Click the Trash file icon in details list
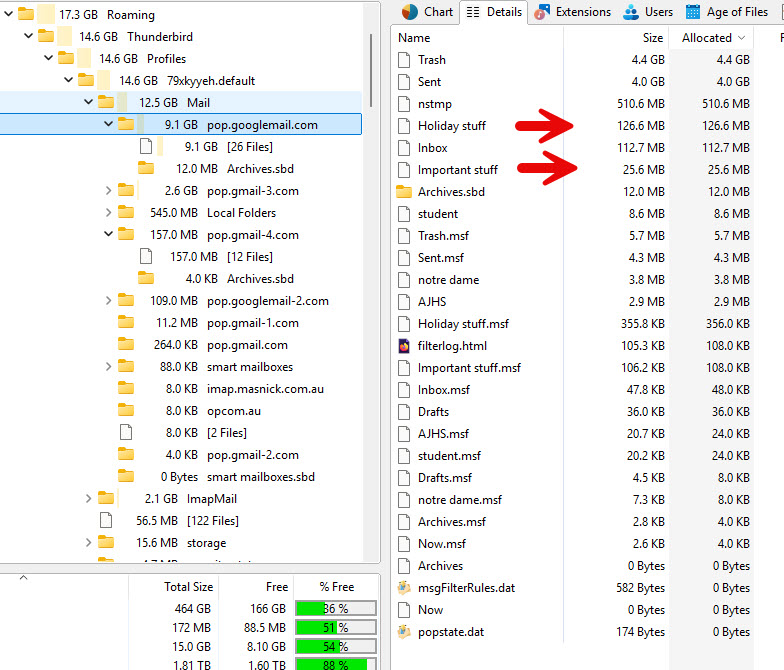This screenshot has width=784, height=670. (x=404, y=60)
